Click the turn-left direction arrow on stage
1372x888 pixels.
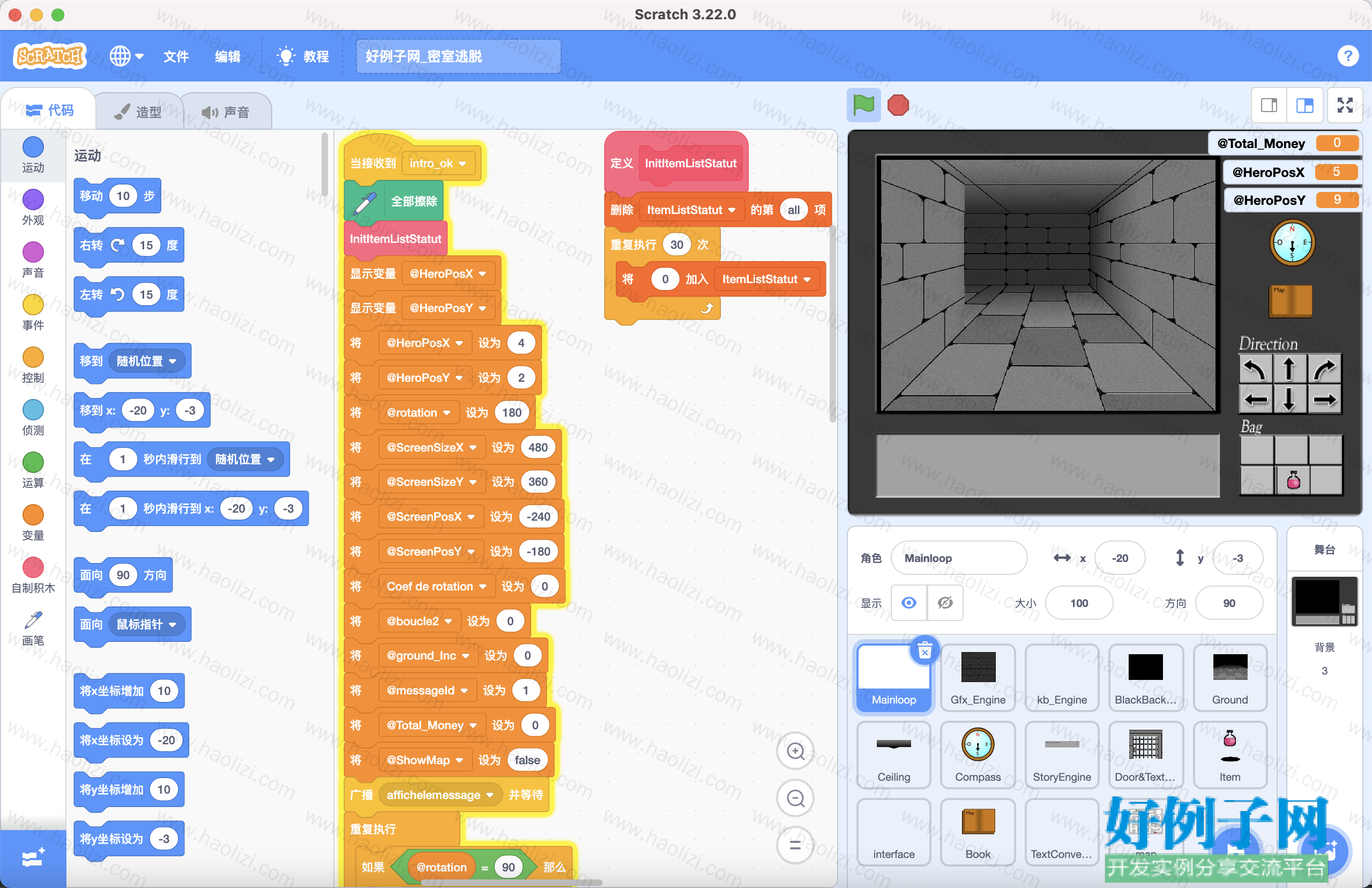click(1256, 368)
